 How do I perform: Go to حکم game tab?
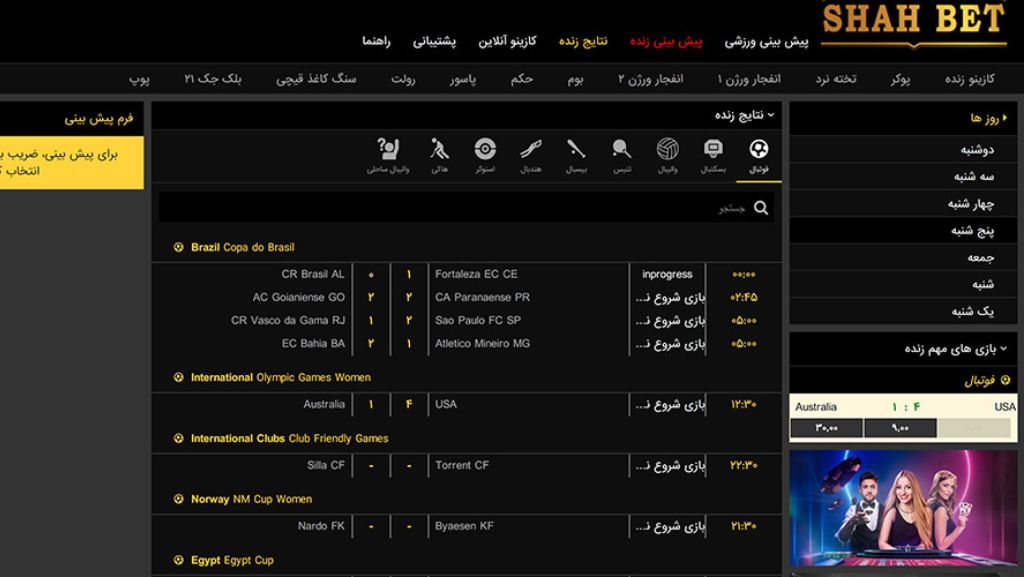pyautogui.click(x=522, y=79)
